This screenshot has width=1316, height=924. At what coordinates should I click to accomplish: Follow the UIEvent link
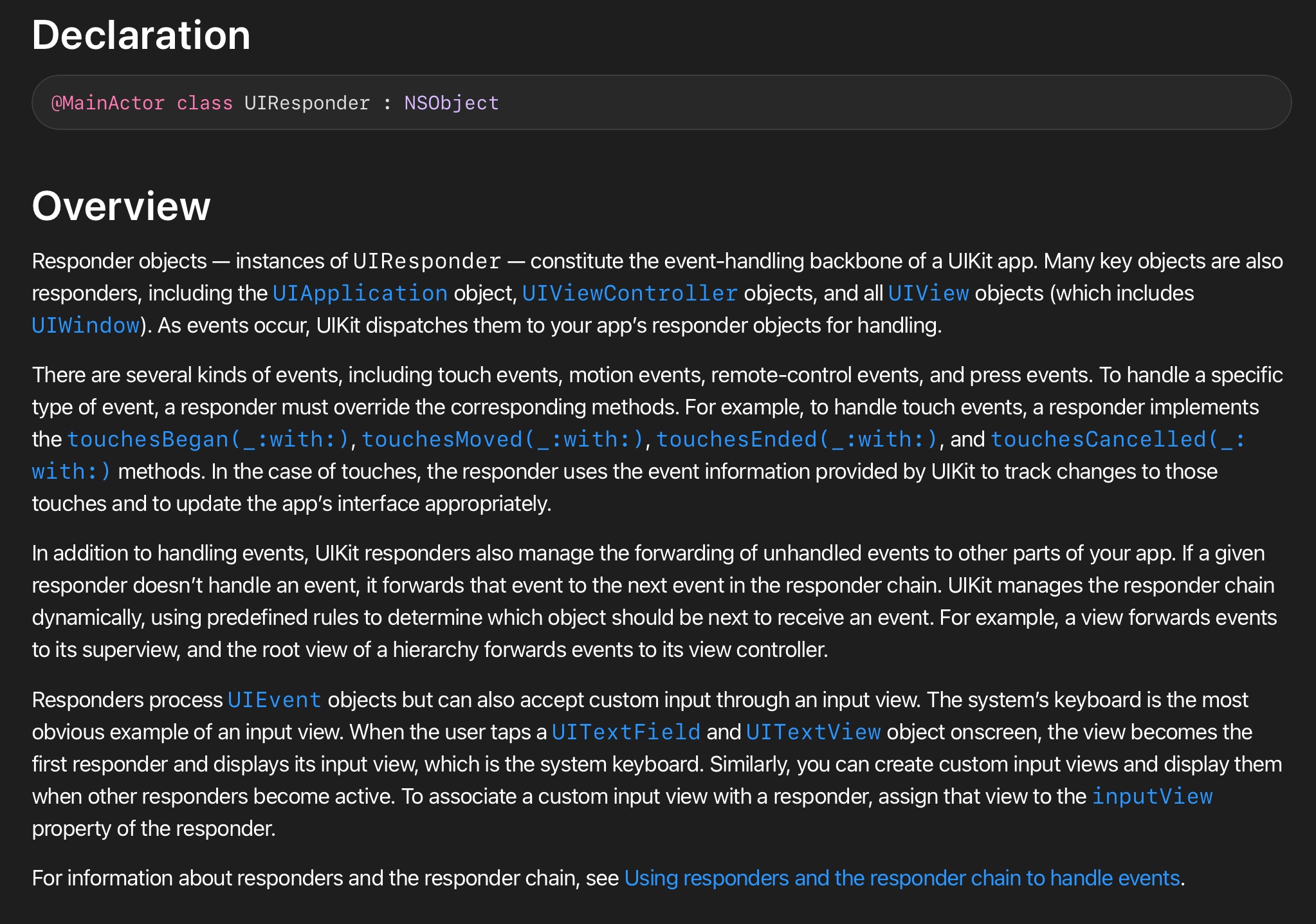(x=275, y=700)
